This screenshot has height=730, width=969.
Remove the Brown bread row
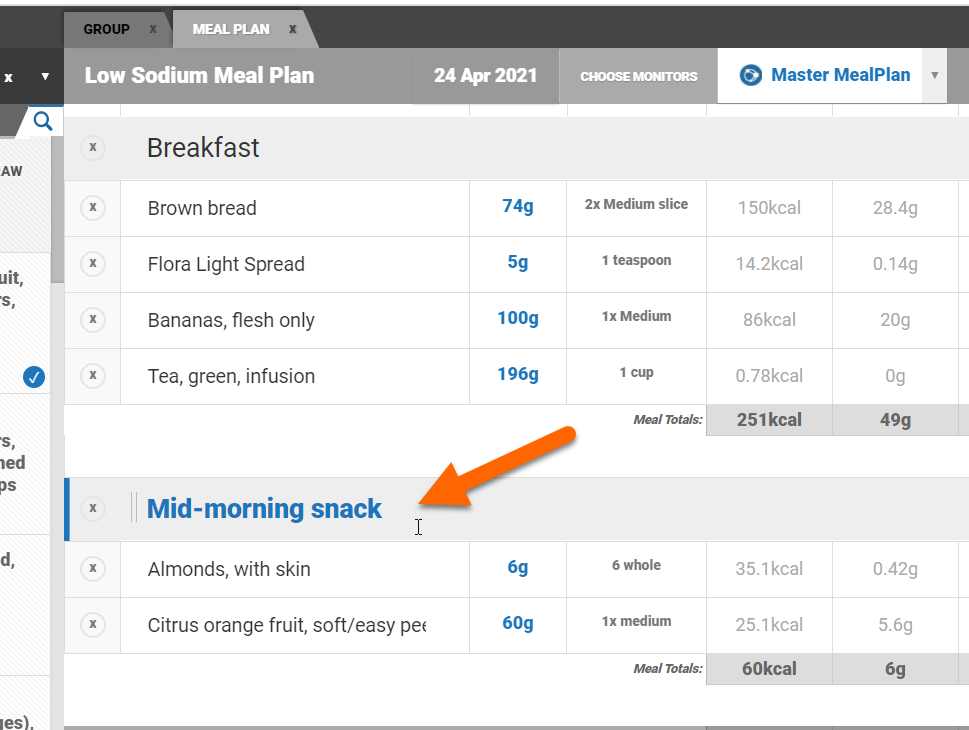click(93, 208)
